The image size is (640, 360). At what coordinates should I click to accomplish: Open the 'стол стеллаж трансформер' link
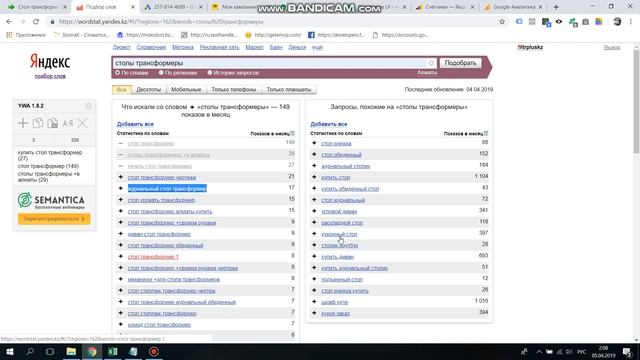click(162, 313)
